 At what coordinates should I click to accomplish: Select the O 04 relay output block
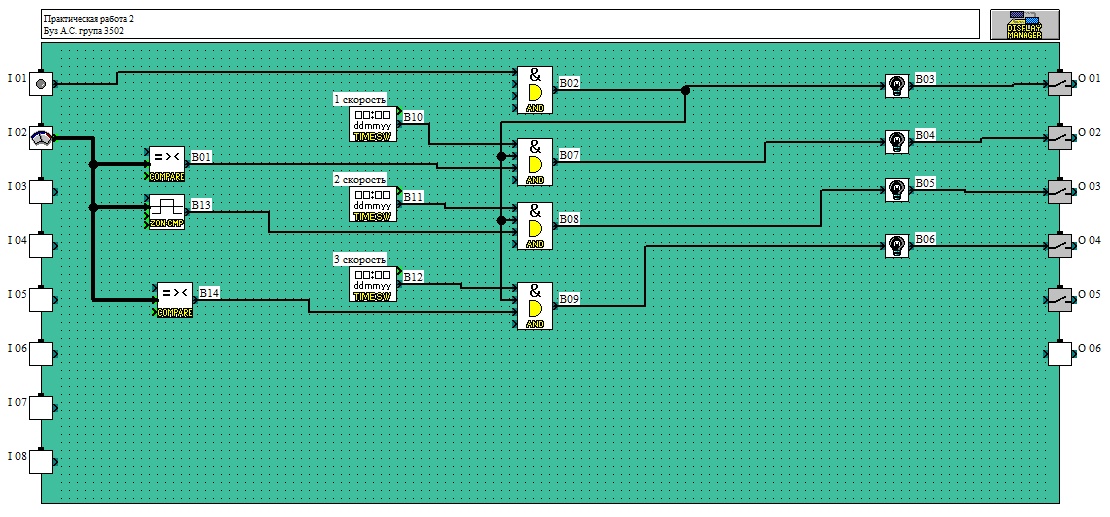click(1060, 245)
